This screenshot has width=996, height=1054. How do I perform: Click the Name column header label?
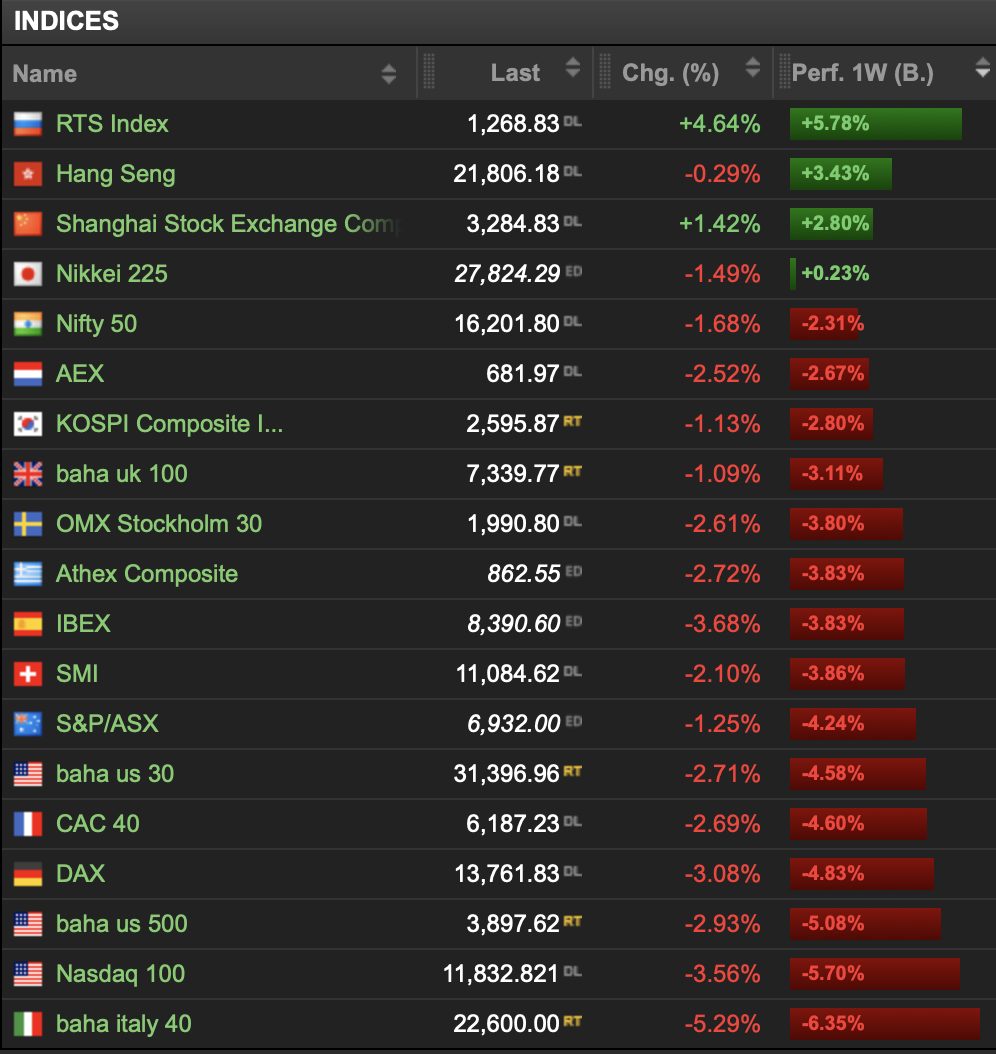tap(44, 73)
